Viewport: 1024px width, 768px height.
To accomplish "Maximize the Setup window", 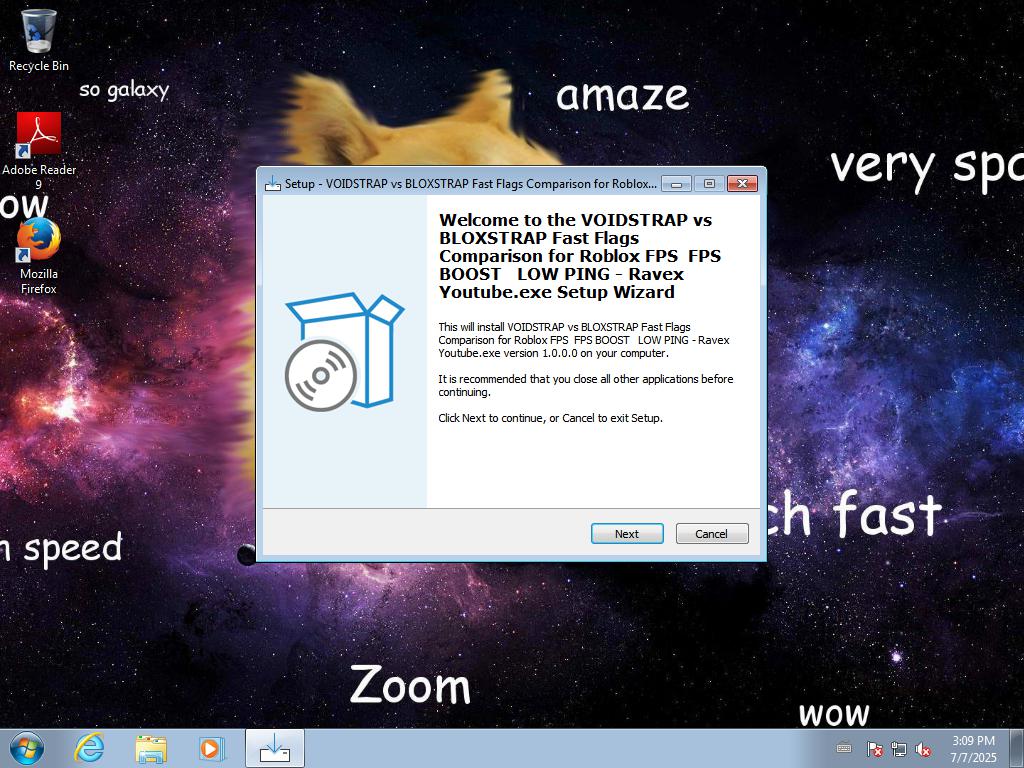I will [709, 184].
